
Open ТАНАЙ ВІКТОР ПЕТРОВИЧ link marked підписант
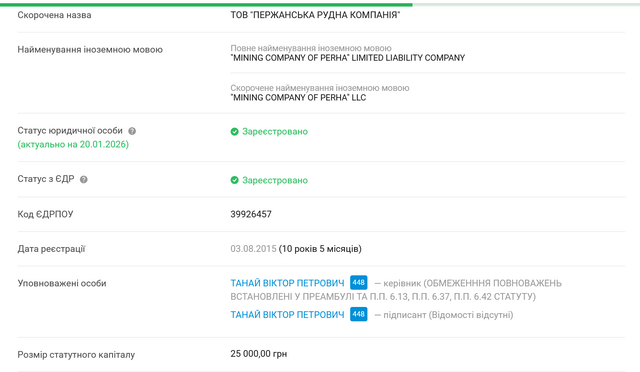(287, 315)
